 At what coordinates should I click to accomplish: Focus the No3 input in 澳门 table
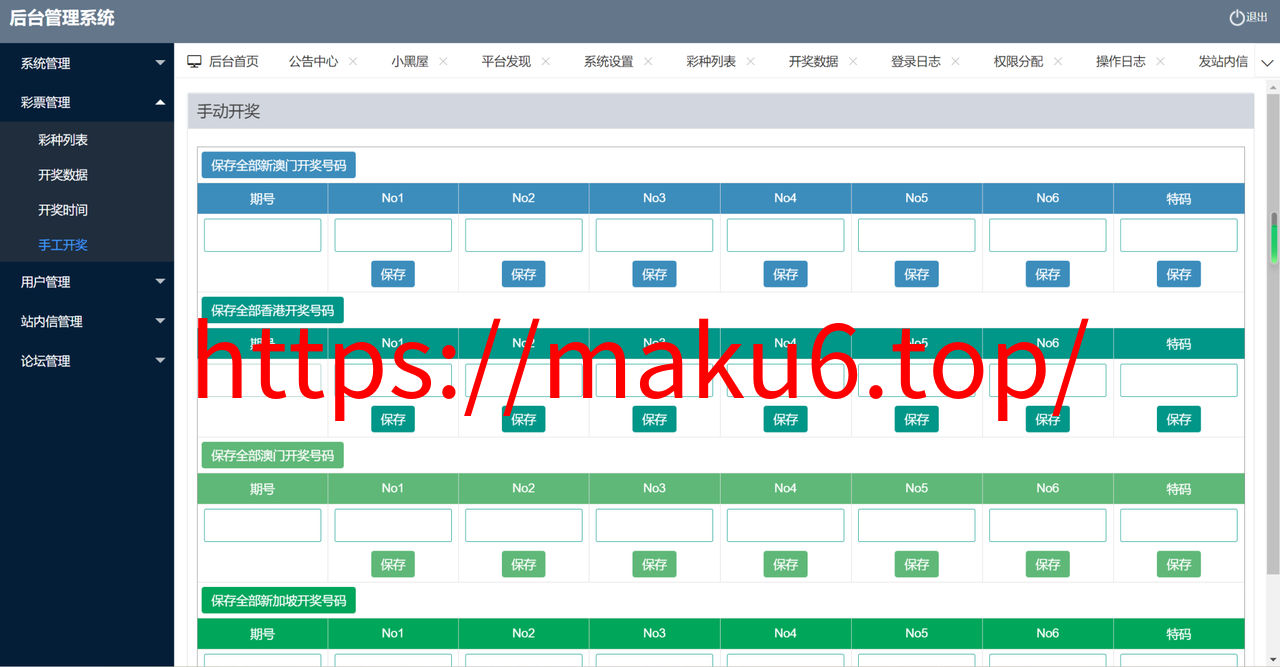[654, 525]
